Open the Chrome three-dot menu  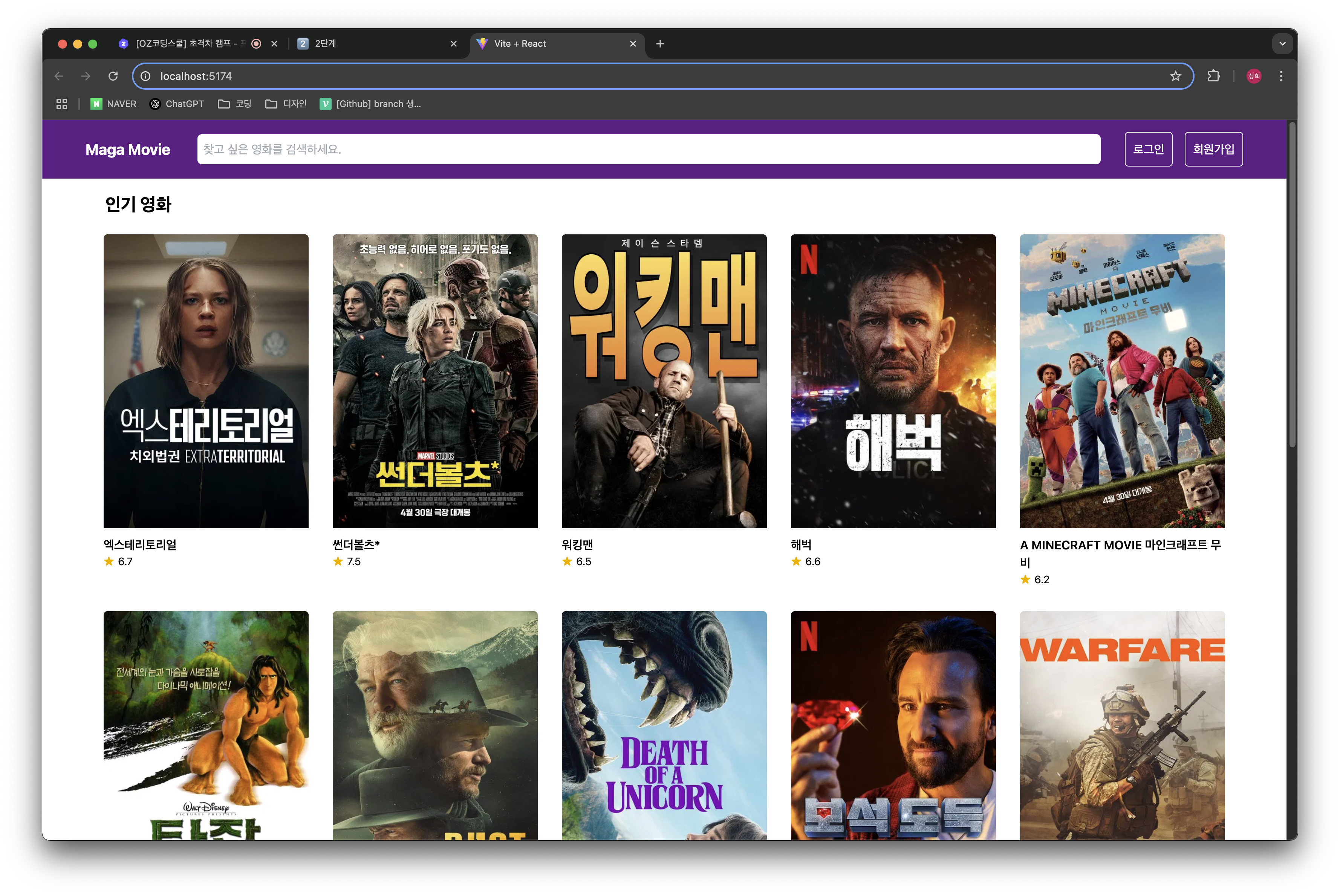(1280, 76)
